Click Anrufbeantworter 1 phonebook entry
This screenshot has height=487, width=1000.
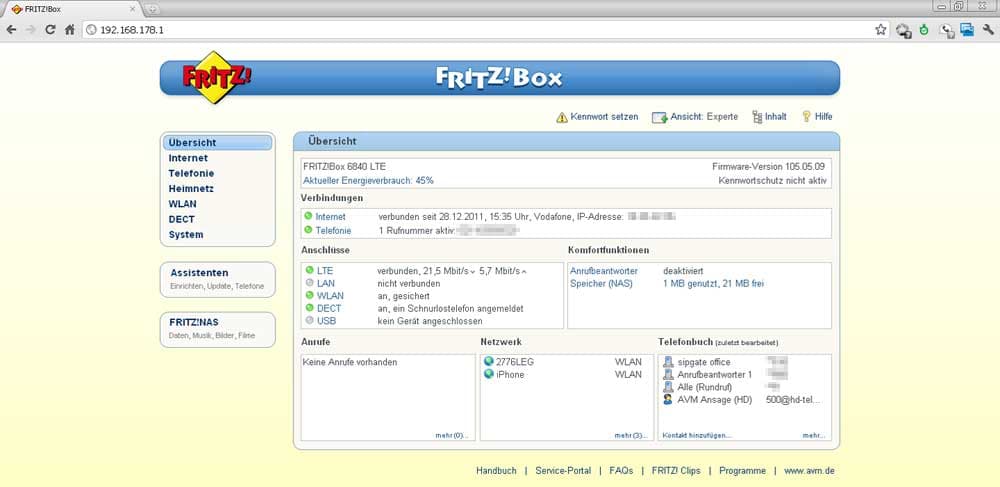pyautogui.click(x=715, y=375)
